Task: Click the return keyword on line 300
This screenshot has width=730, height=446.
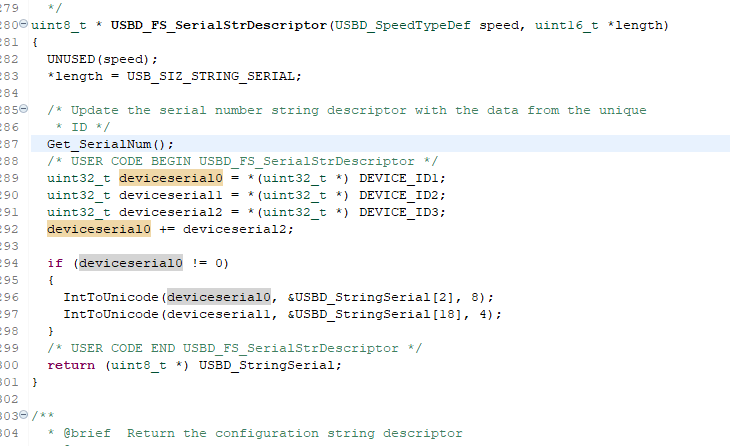Action: tap(70, 364)
